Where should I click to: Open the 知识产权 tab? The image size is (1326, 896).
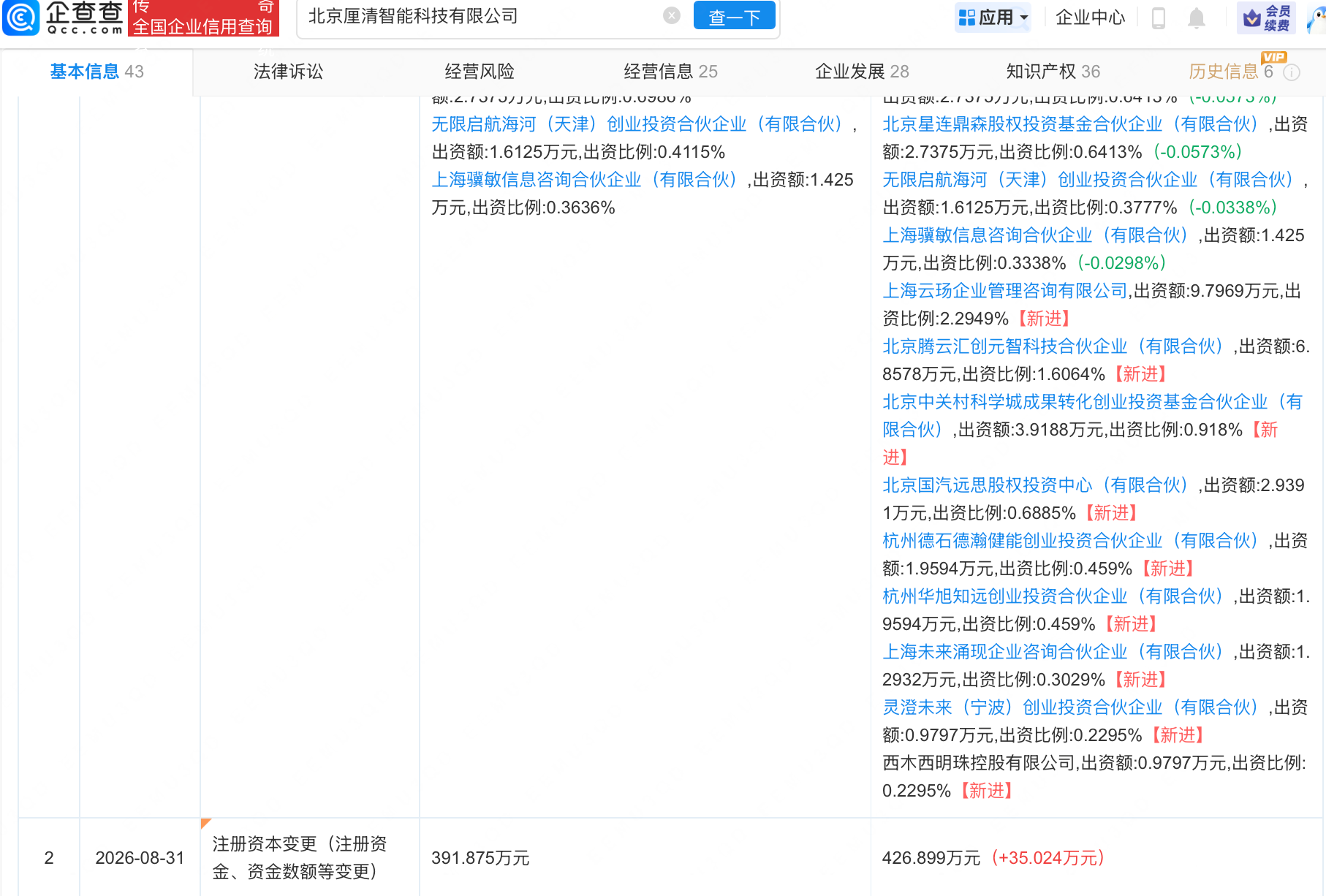click(1053, 72)
